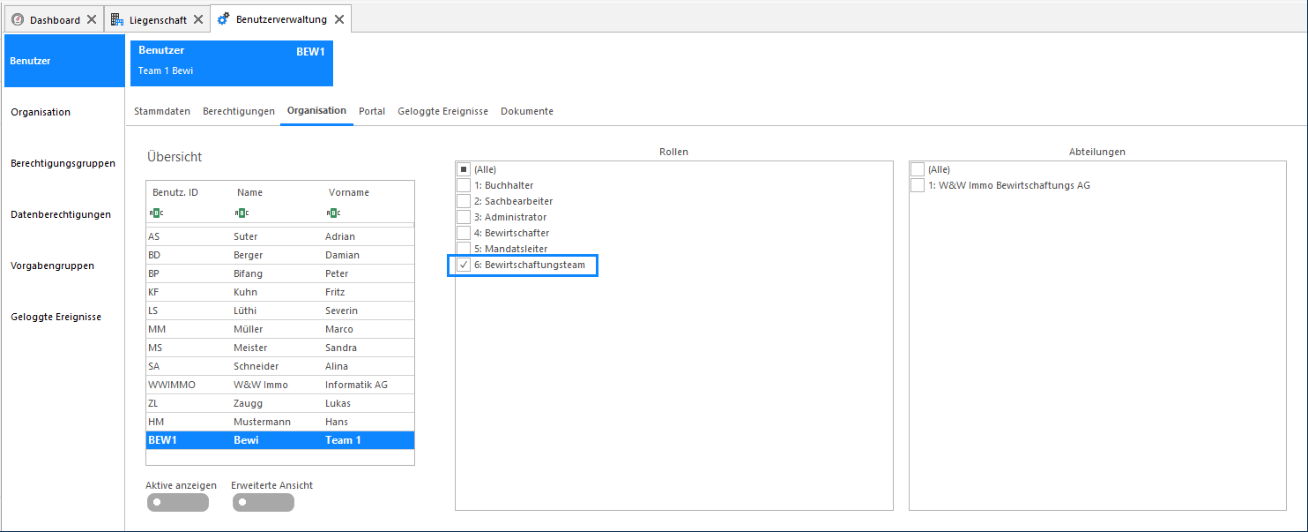Open Berechtigungsgruppen in the sidebar
1308x532 pixels.
64,163
